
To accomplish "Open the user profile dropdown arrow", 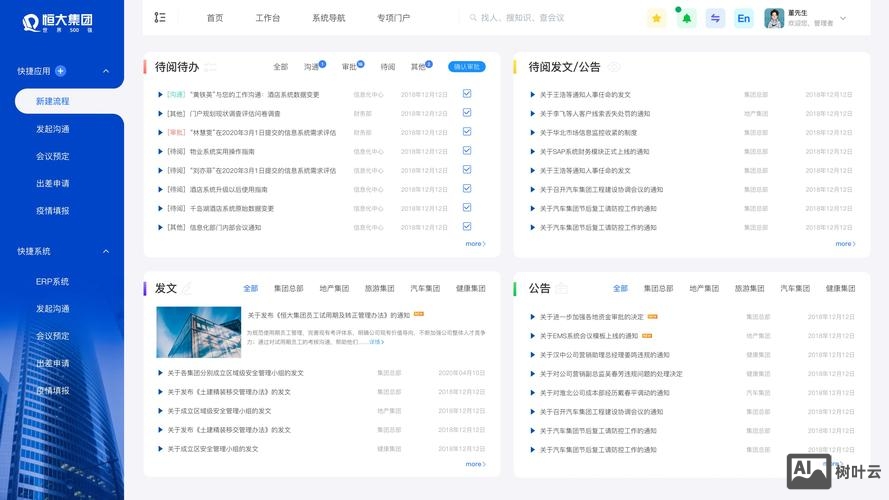I will [x=843, y=18].
